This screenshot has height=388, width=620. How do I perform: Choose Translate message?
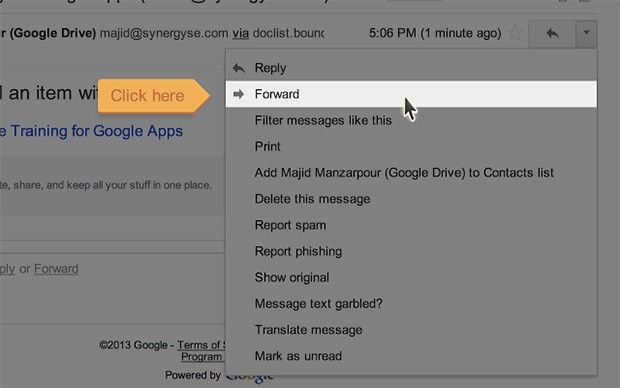point(411,329)
